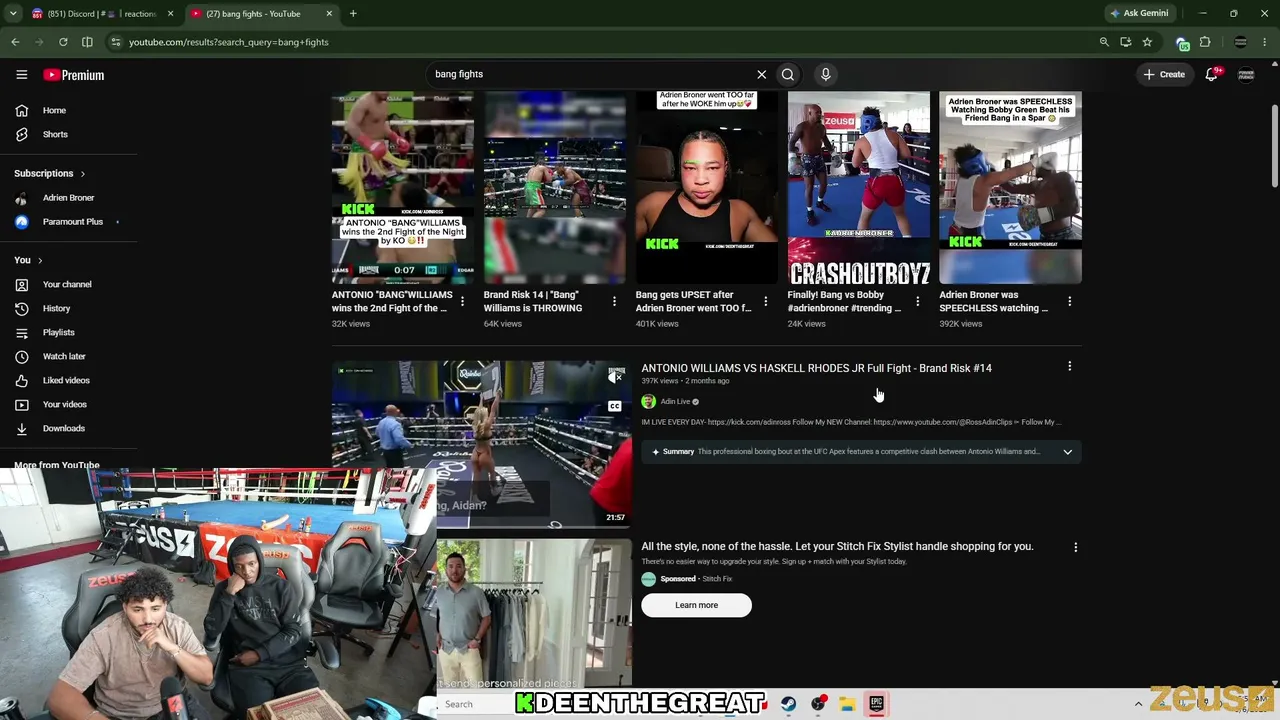Open the Your channel icon
Image resolution: width=1280 pixels, height=720 pixels.
point(21,284)
